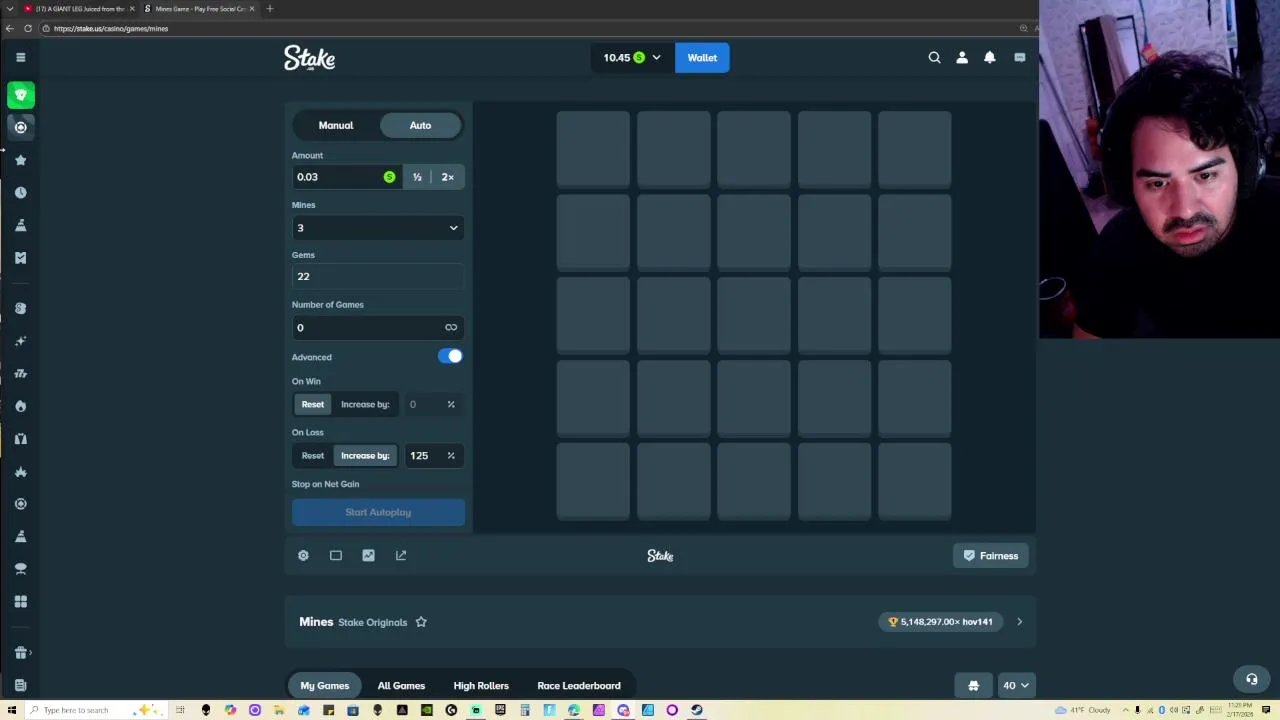Click the browser address bar URL
Viewport: 1280px width, 720px height.
coord(111,28)
